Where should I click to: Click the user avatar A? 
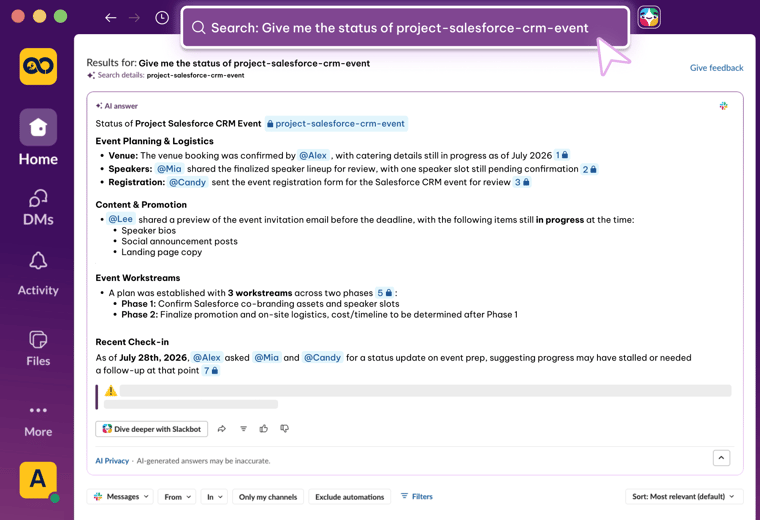click(x=38, y=480)
